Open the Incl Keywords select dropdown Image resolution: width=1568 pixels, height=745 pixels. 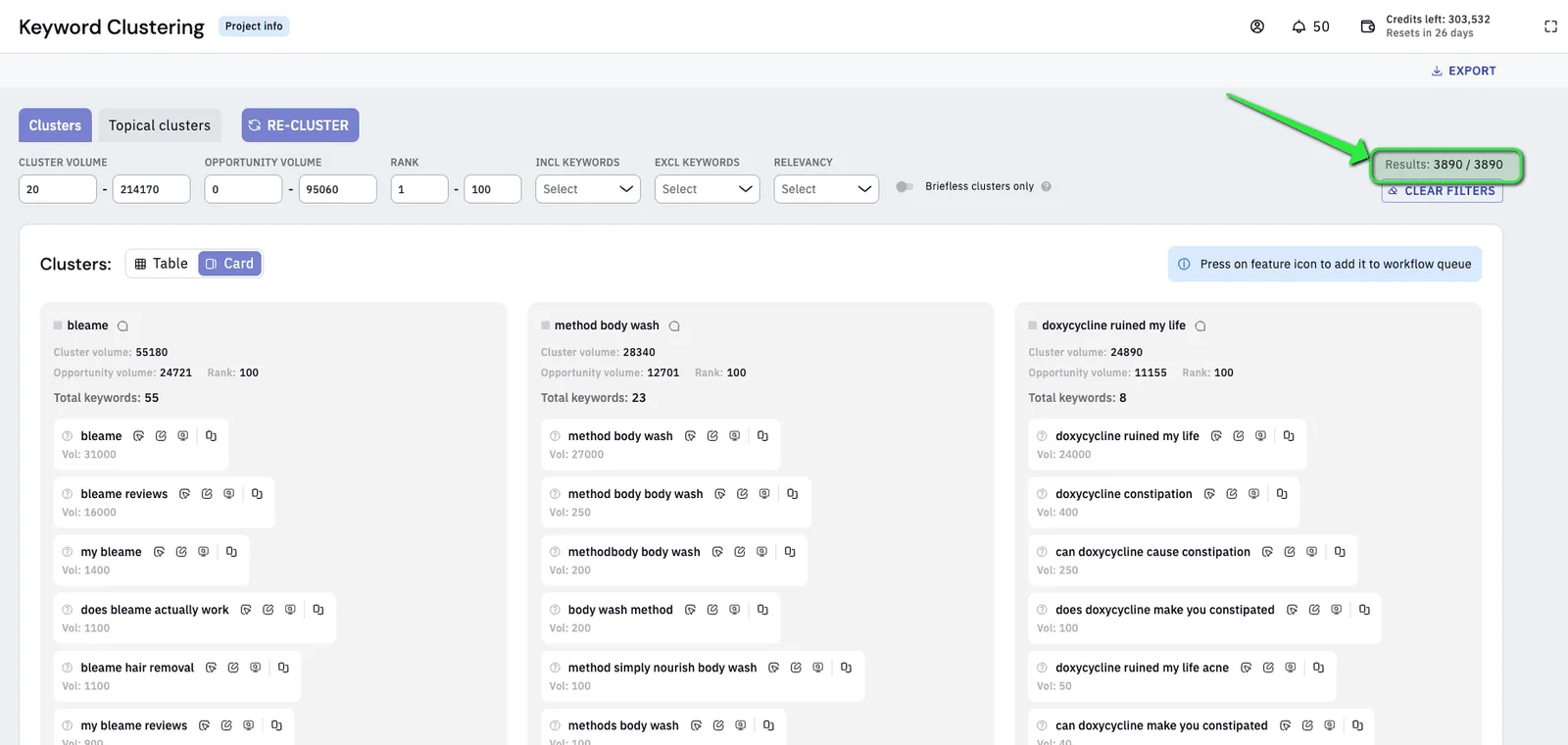click(x=588, y=189)
